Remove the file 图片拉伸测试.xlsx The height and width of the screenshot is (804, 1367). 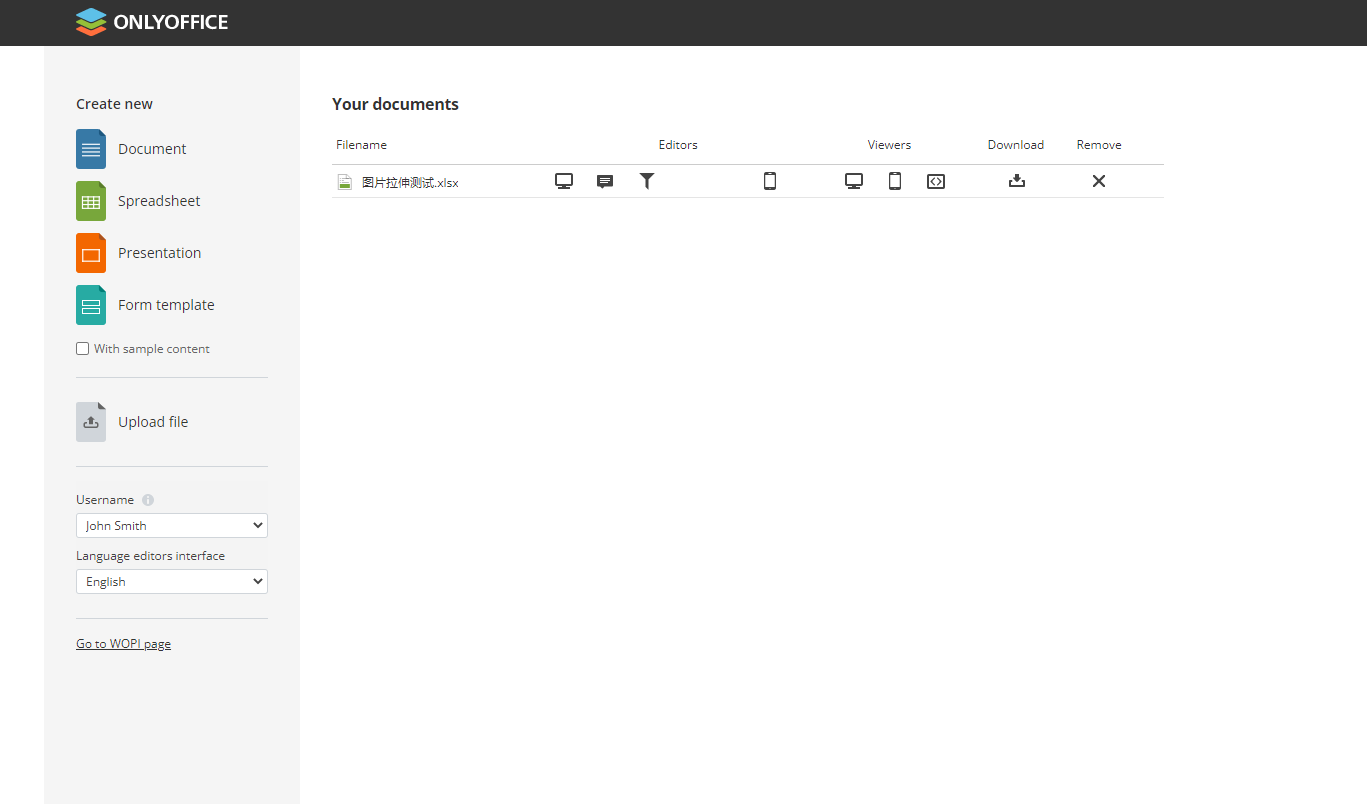click(x=1098, y=181)
